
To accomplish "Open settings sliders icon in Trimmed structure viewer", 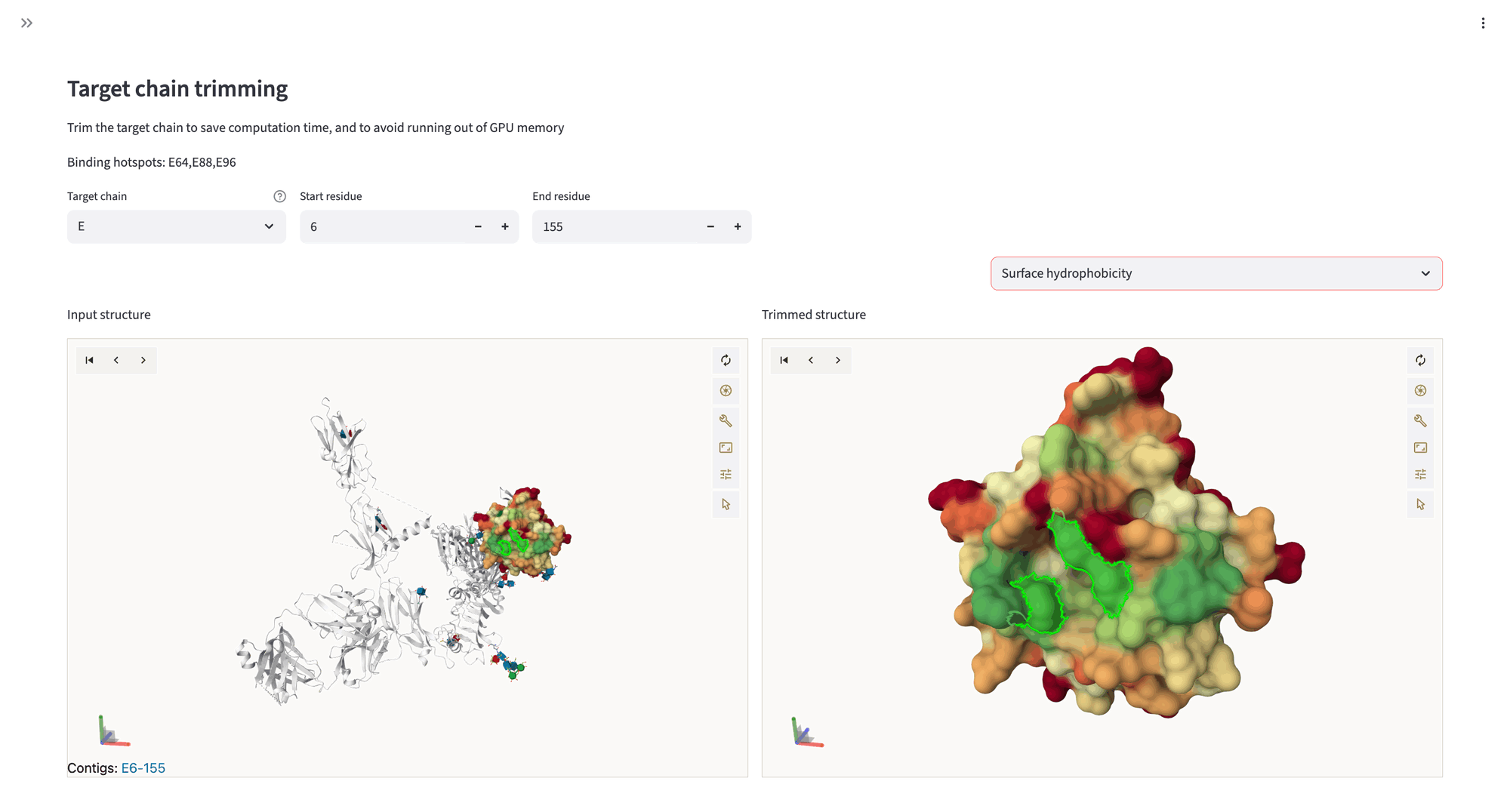I will click(1420, 475).
